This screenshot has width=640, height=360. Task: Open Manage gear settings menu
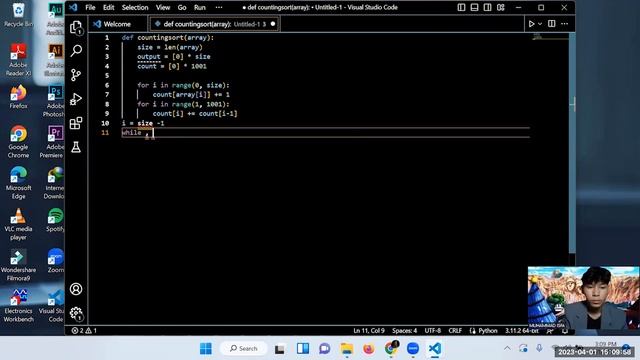(x=76, y=313)
